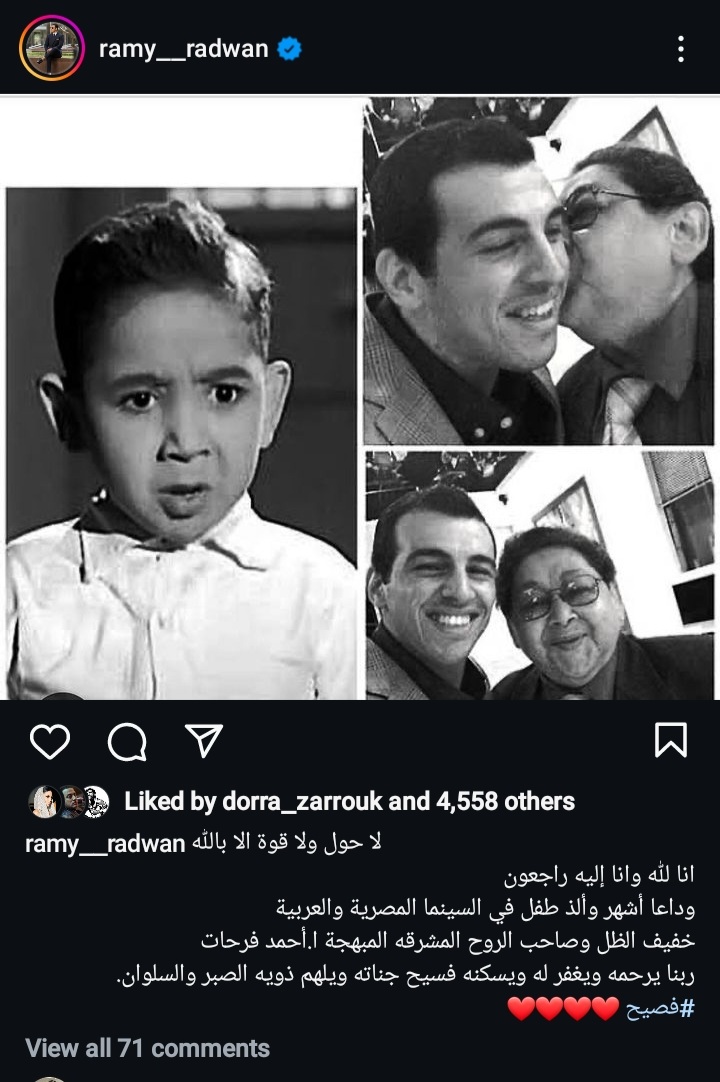Tap the heart like icon
Image resolution: width=720 pixels, height=1082 pixels.
coord(50,742)
